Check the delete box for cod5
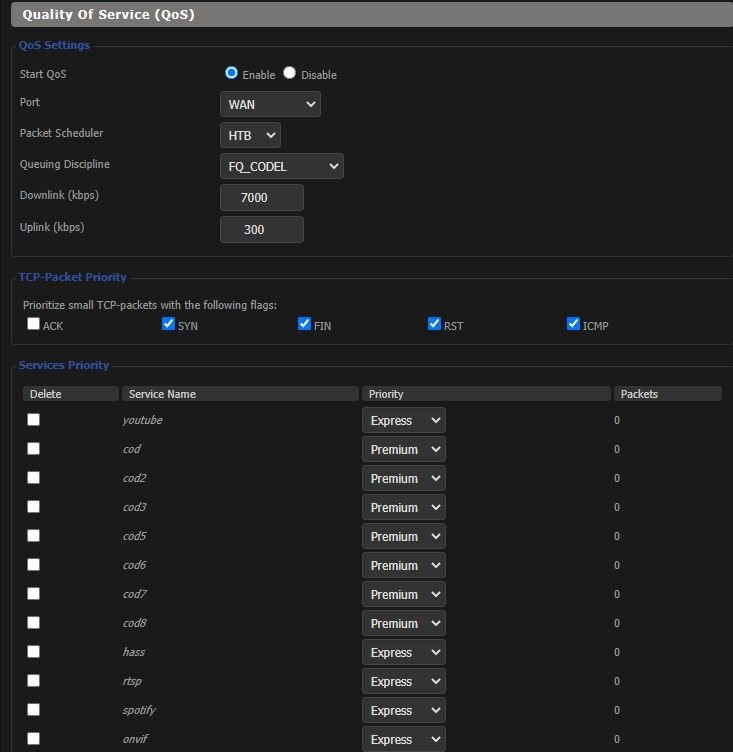The width and height of the screenshot is (733, 752). (34, 536)
